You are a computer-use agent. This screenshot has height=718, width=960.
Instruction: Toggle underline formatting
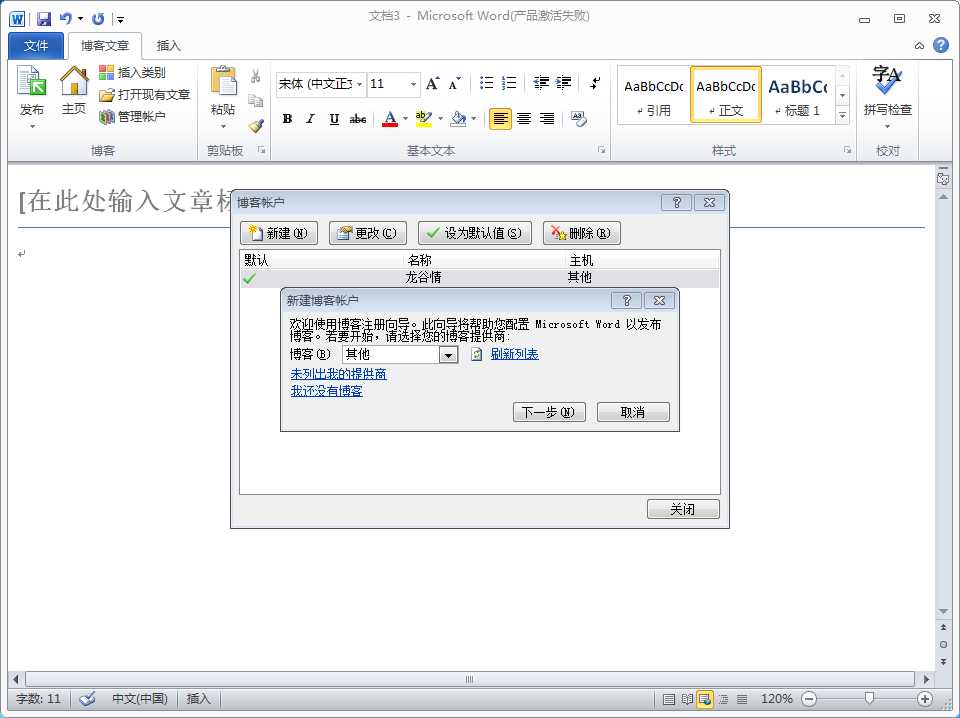pyautogui.click(x=334, y=119)
